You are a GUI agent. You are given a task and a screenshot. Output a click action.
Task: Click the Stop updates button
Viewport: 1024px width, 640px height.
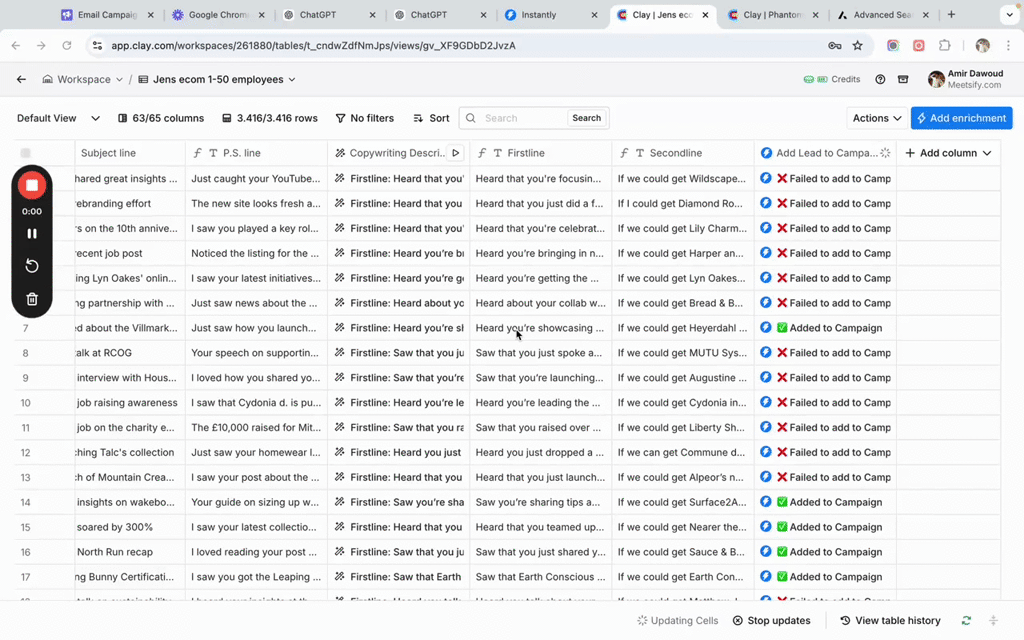tap(771, 621)
